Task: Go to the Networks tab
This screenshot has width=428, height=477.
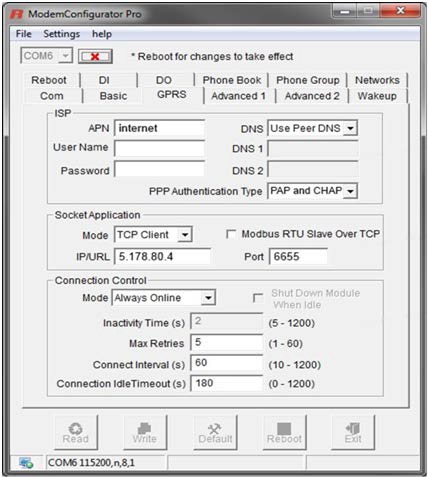Action: click(377, 80)
